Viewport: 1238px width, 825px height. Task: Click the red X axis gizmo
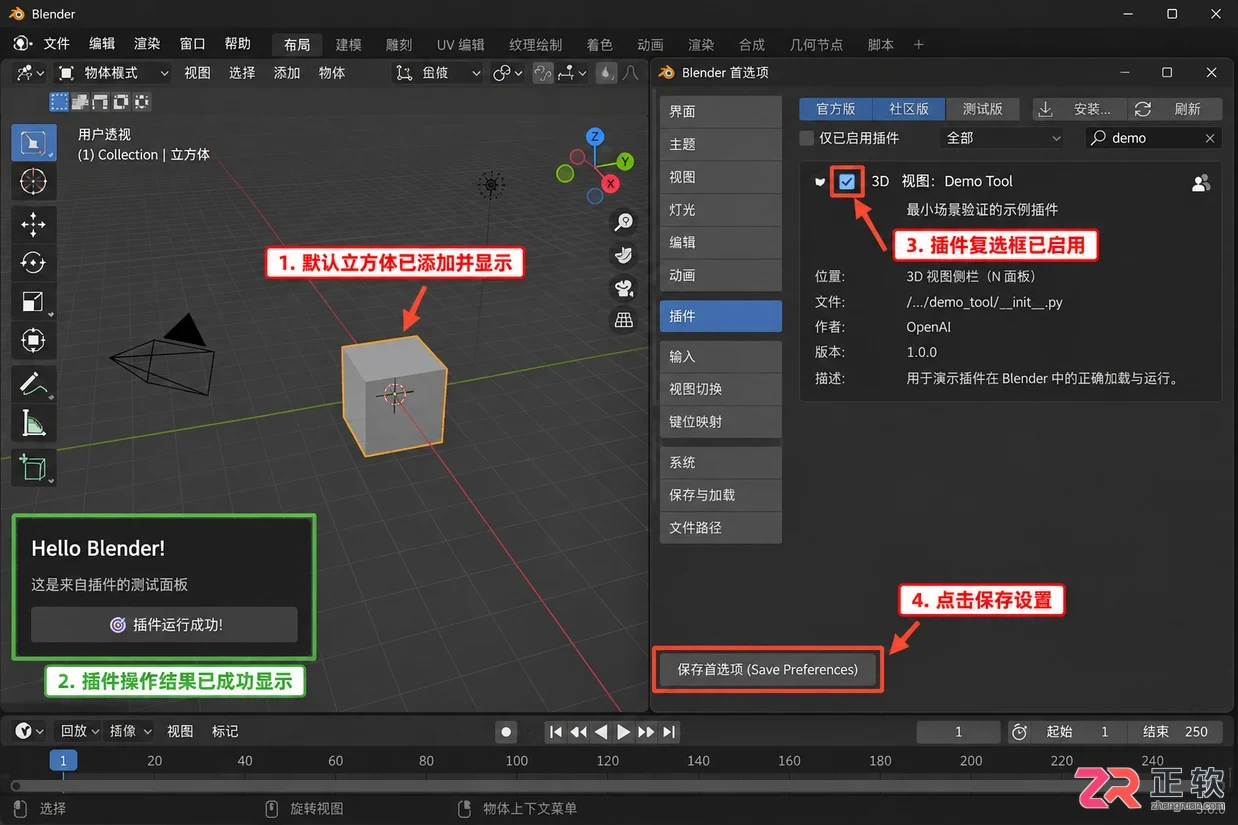tap(612, 185)
